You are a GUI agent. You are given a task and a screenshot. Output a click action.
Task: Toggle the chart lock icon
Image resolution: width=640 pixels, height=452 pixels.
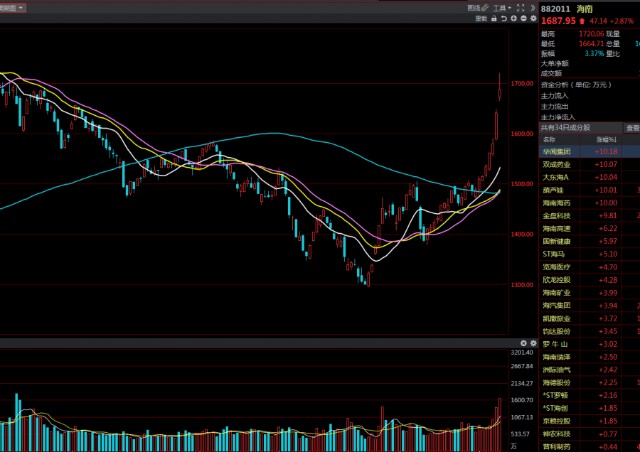click(496, 18)
